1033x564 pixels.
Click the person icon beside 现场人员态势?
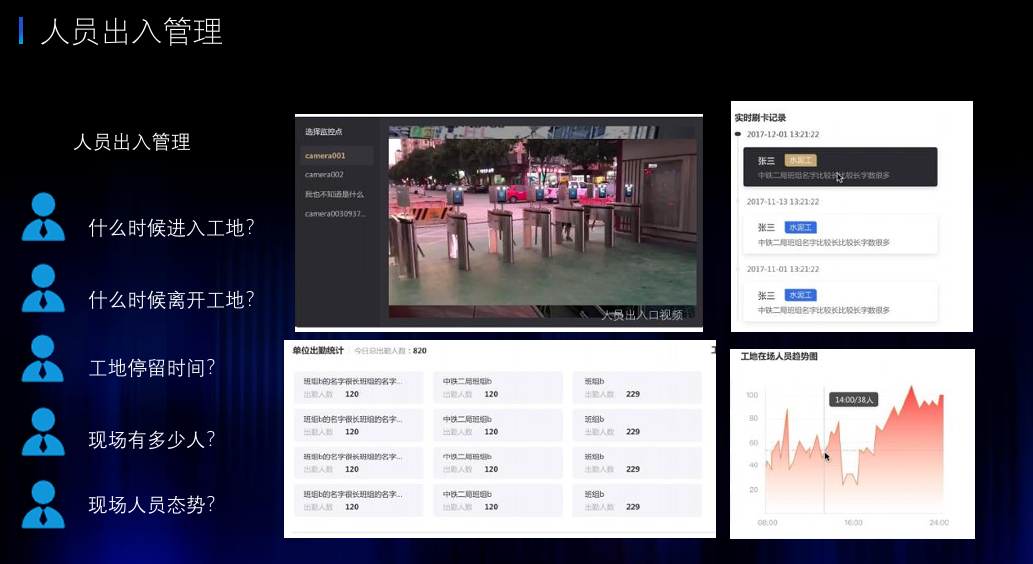[x=43, y=504]
